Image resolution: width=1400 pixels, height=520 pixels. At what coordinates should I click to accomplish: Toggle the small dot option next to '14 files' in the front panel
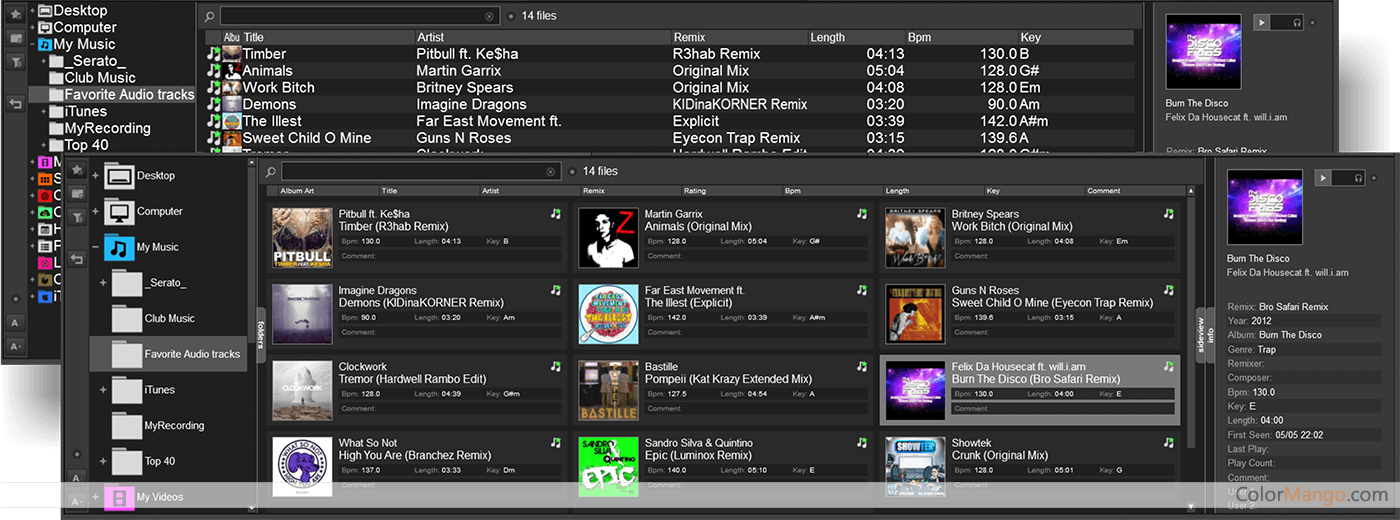tap(571, 171)
